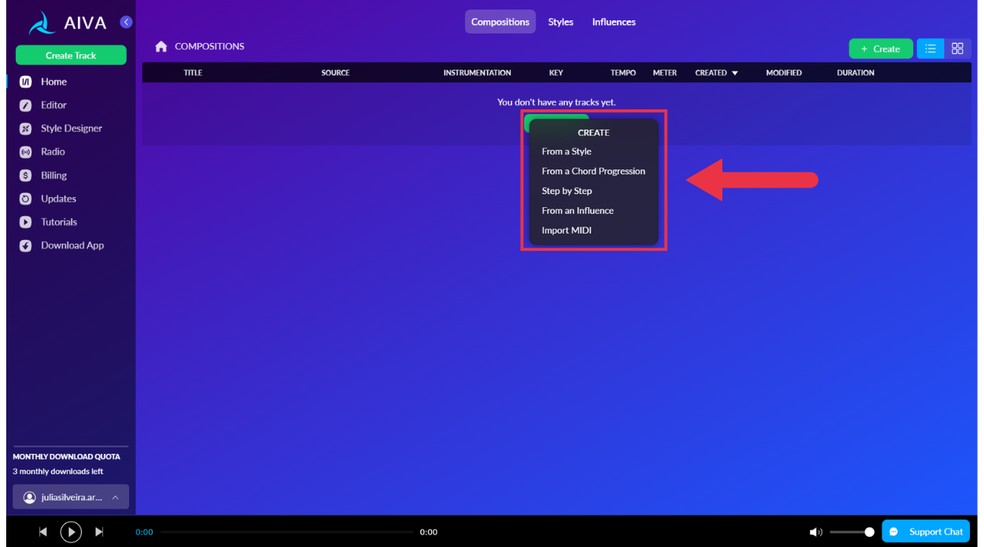The width and height of the screenshot is (984, 547).
Task: Select Step by Step option
Action: 567,191
